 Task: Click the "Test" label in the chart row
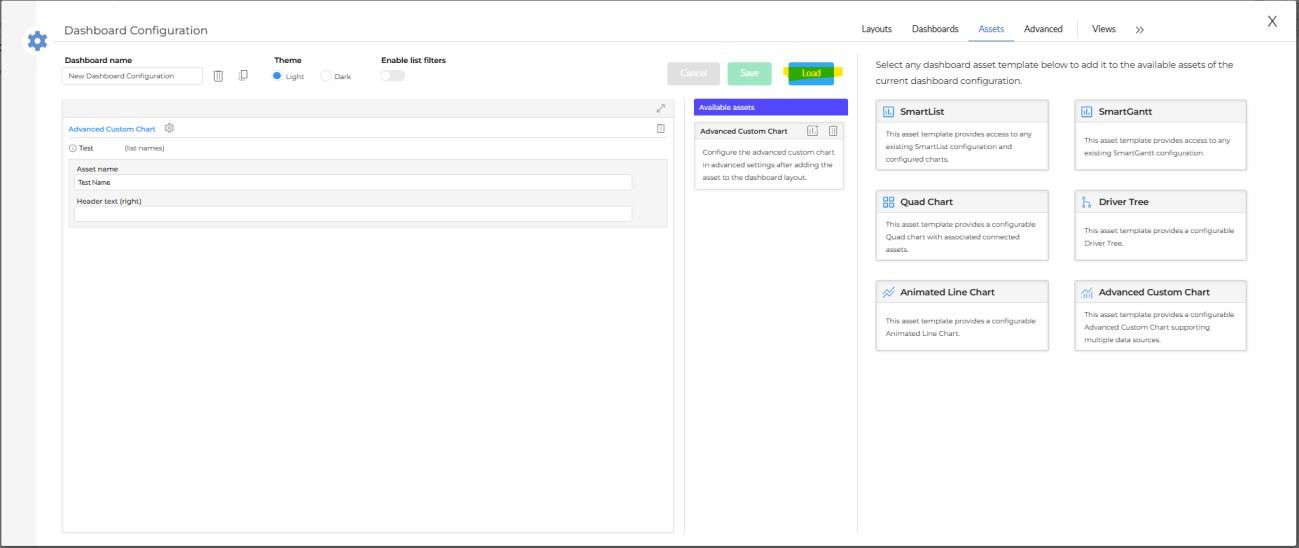tap(86, 148)
